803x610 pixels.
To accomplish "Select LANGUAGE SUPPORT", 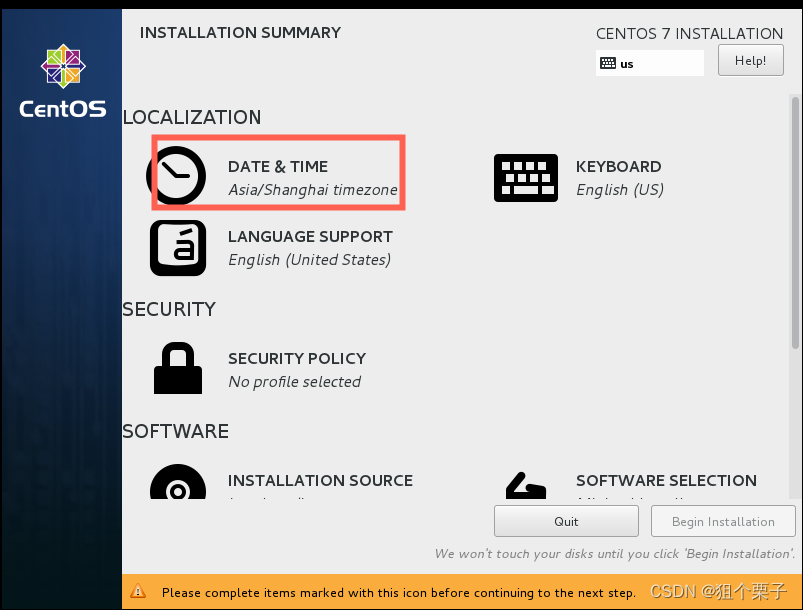I will 310,236.
